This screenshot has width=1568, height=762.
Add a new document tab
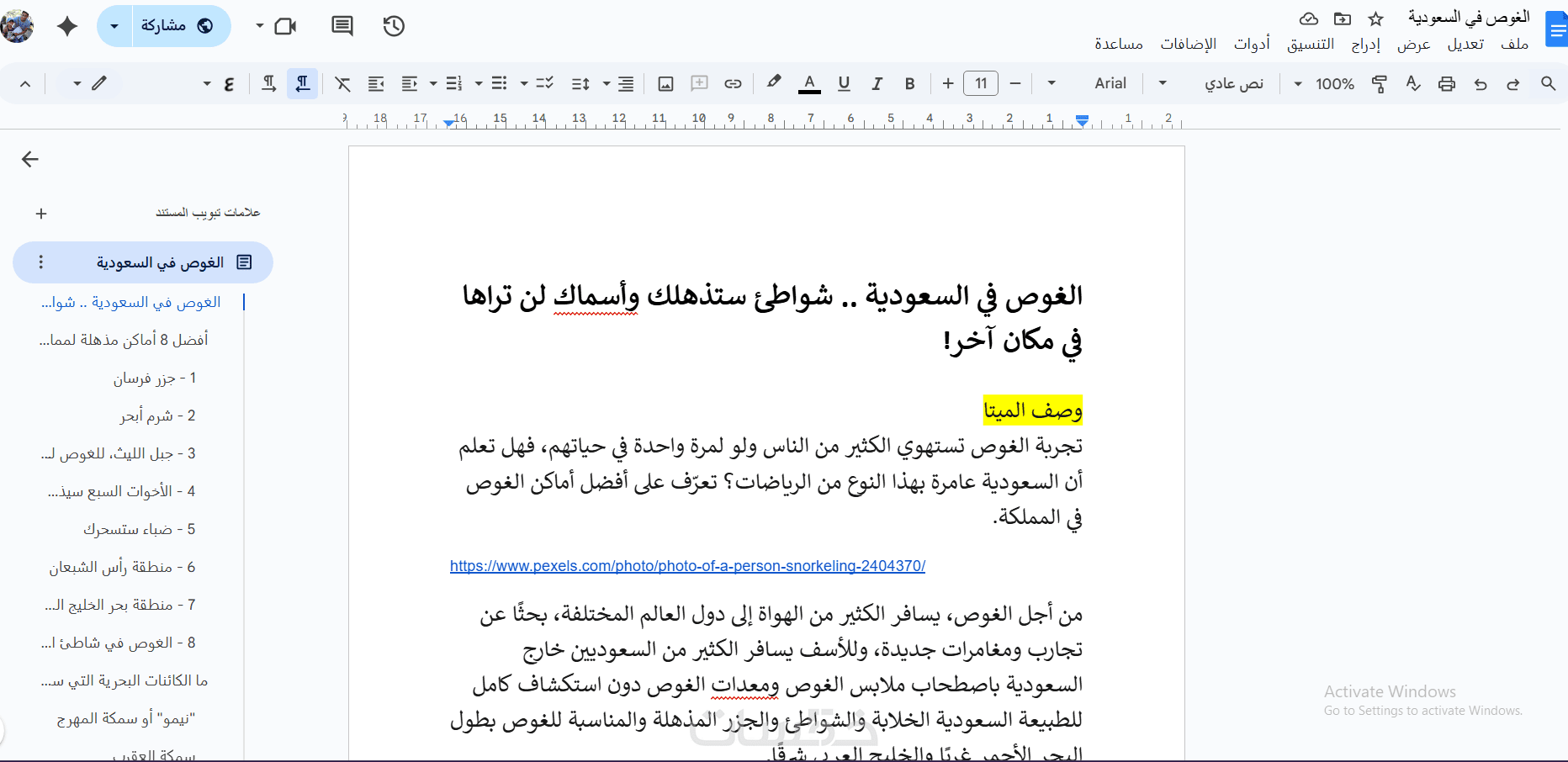pyautogui.click(x=41, y=214)
